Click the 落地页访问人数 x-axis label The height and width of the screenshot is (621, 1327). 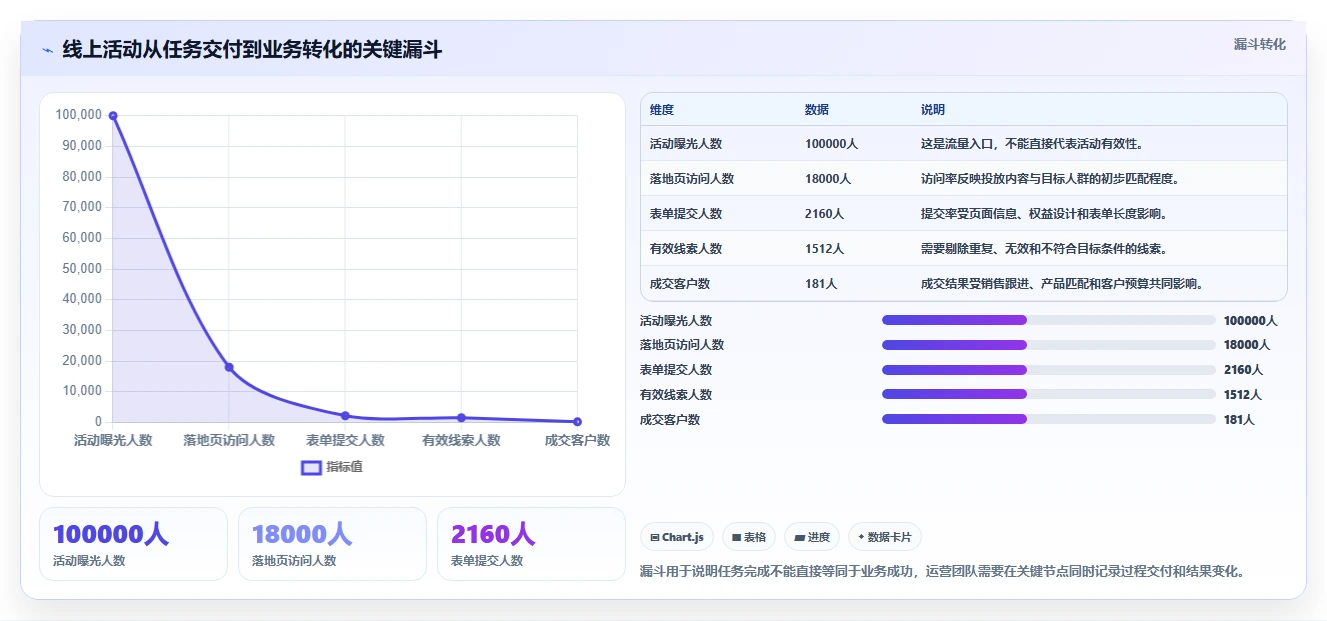pos(229,440)
